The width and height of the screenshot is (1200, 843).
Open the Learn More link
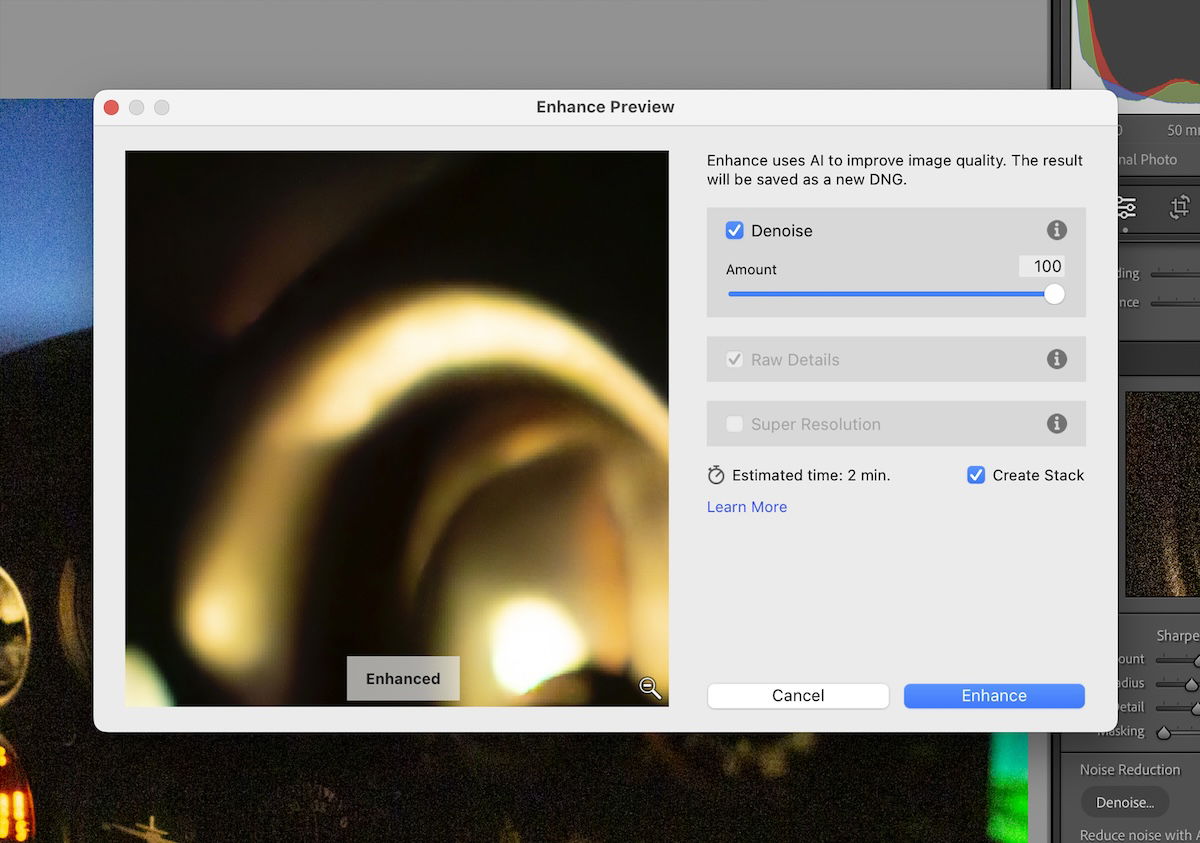[x=746, y=507]
